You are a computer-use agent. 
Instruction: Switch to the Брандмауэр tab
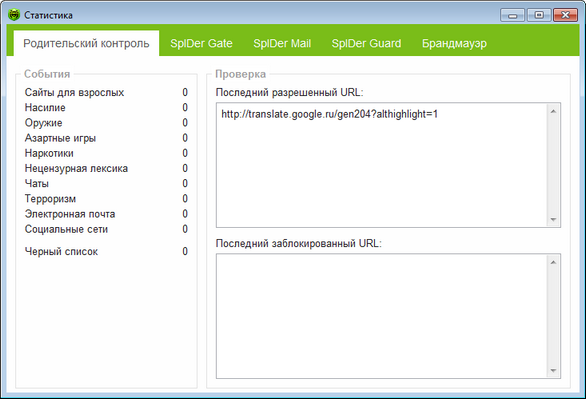pyautogui.click(x=454, y=43)
